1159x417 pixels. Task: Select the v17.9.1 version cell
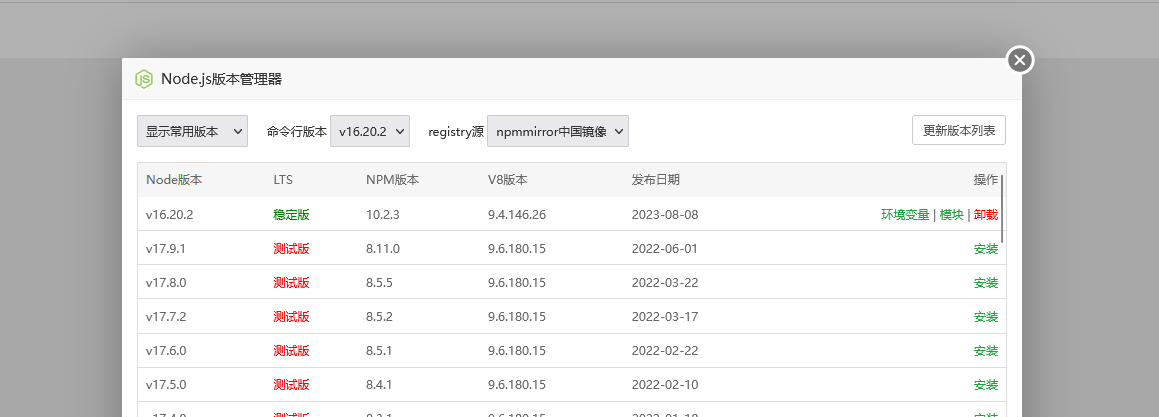pyautogui.click(x=166, y=248)
